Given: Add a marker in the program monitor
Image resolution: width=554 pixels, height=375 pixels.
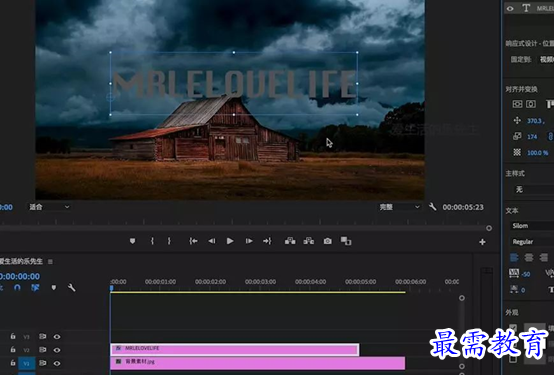Looking at the screenshot, I should coord(132,241).
